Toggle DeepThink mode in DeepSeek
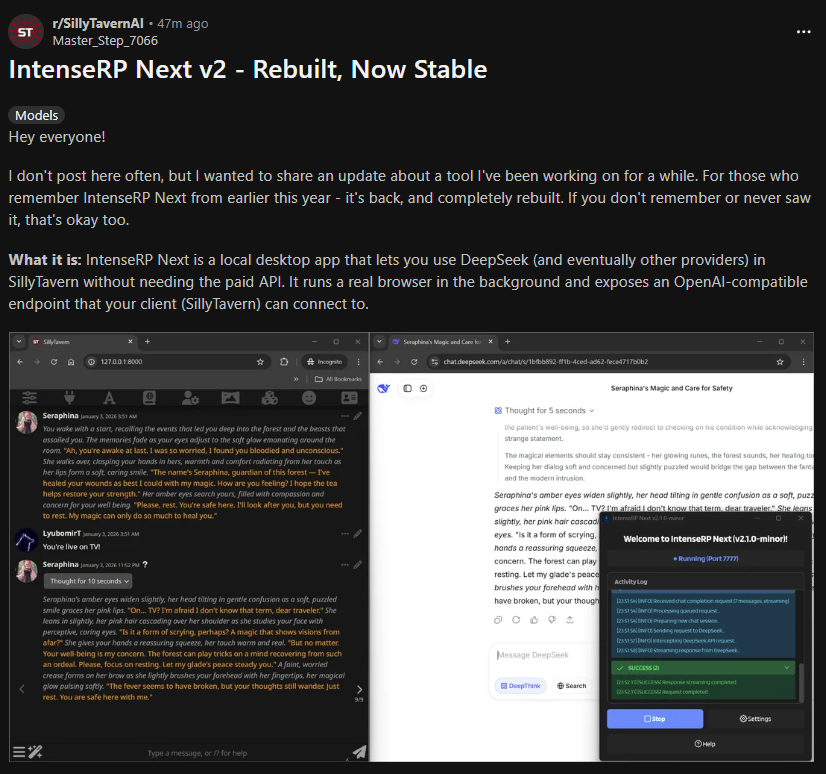826x774 pixels. (520, 685)
